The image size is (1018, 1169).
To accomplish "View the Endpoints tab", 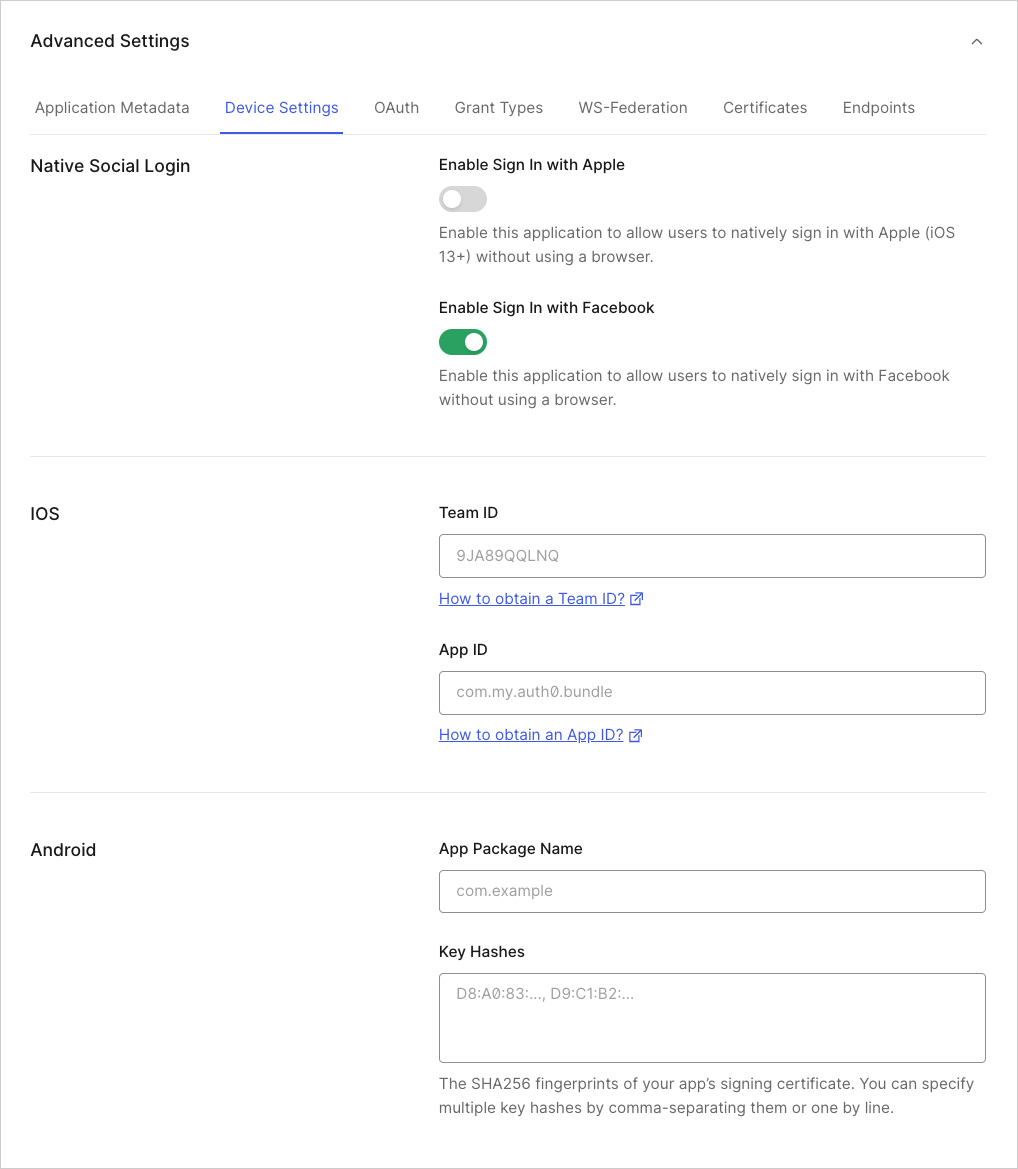I will pos(878,107).
